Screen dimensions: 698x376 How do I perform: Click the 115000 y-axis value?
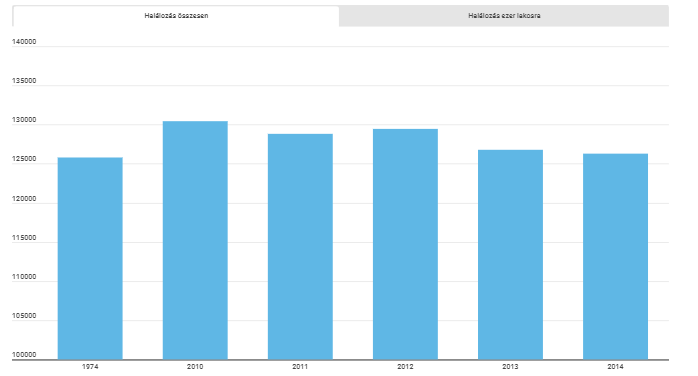click(x=24, y=238)
